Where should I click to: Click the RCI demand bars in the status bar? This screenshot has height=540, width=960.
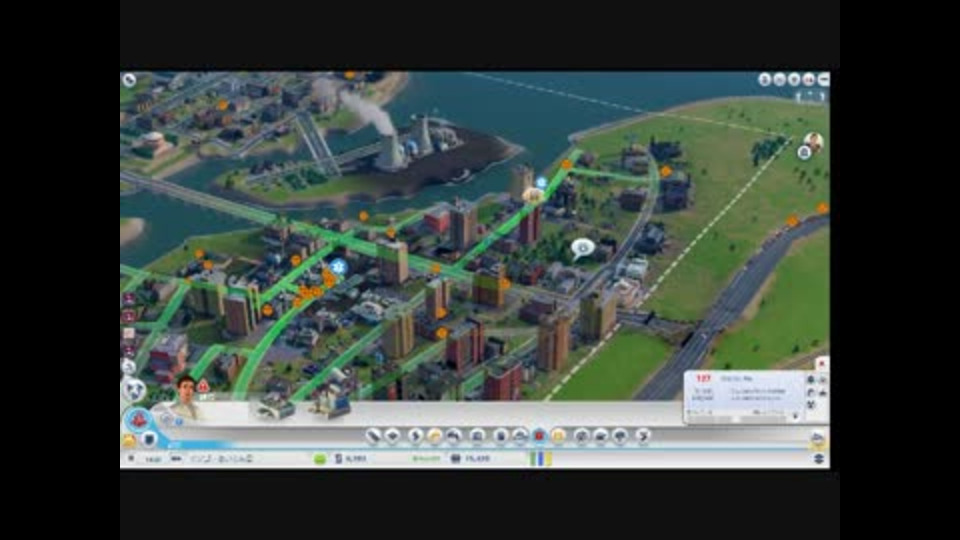pyautogui.click(x=541, y=458)
